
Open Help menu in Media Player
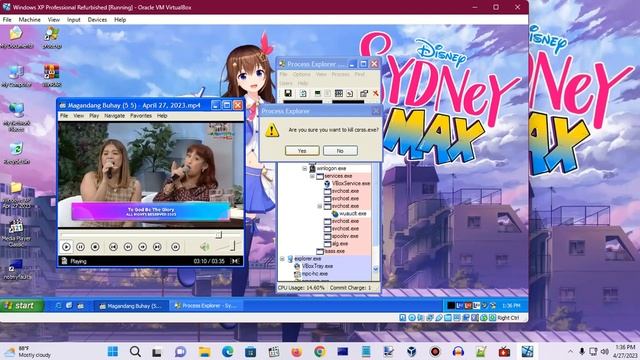(162, 116)
